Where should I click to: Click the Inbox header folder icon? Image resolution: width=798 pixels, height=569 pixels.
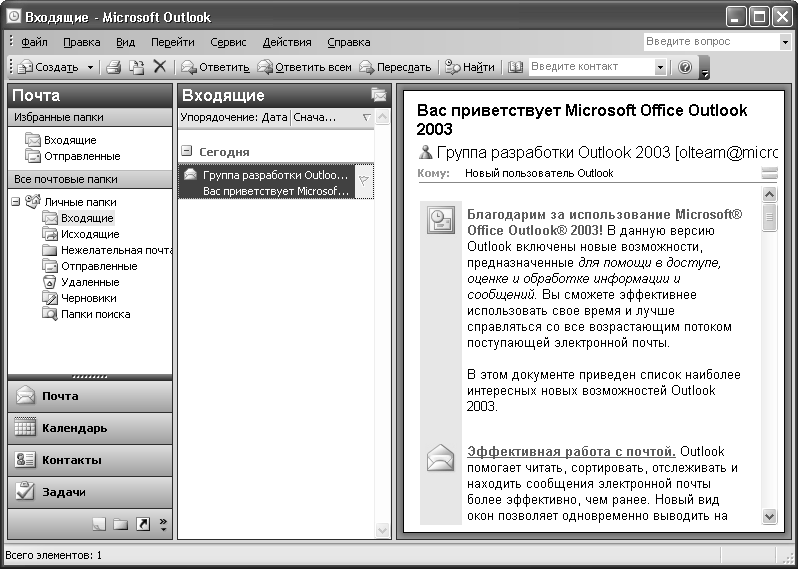[379, 95]
